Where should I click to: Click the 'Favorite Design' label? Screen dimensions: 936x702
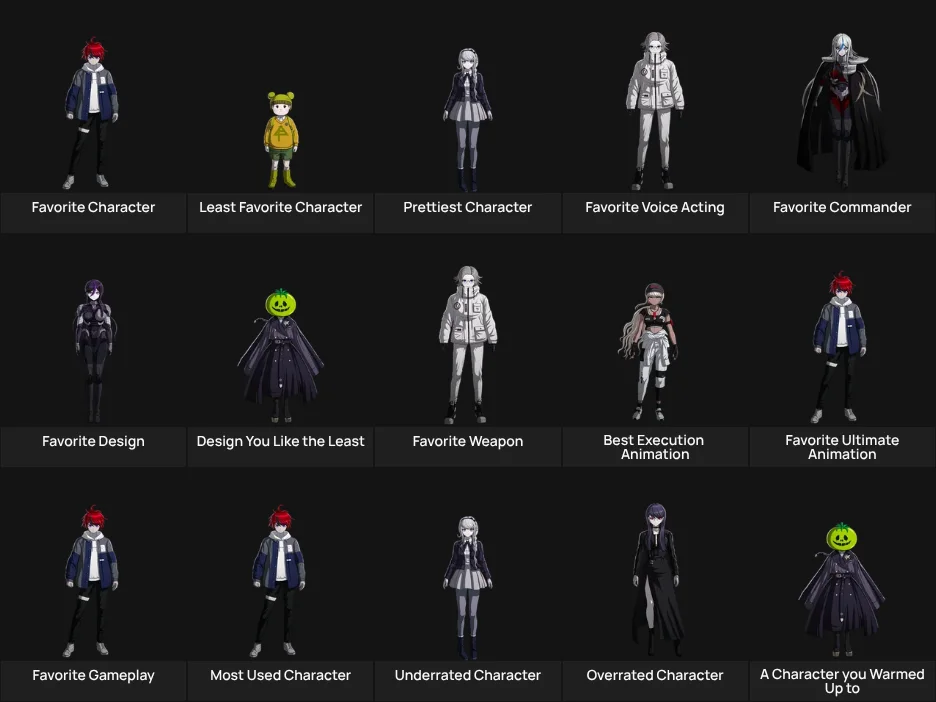click(x=93, y=441)
